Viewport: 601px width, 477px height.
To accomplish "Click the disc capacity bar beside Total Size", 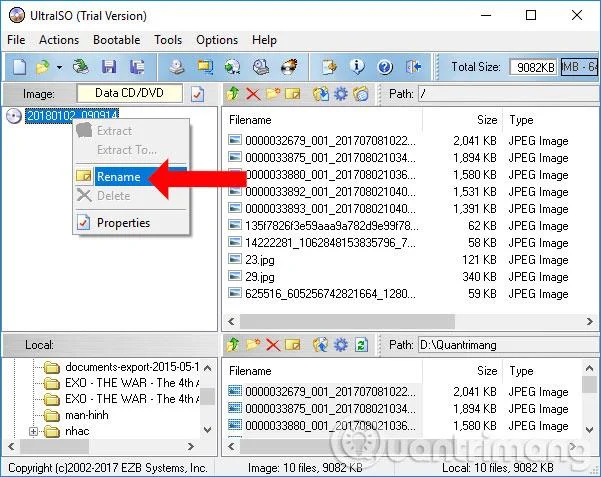I will [x=580, y=67].
